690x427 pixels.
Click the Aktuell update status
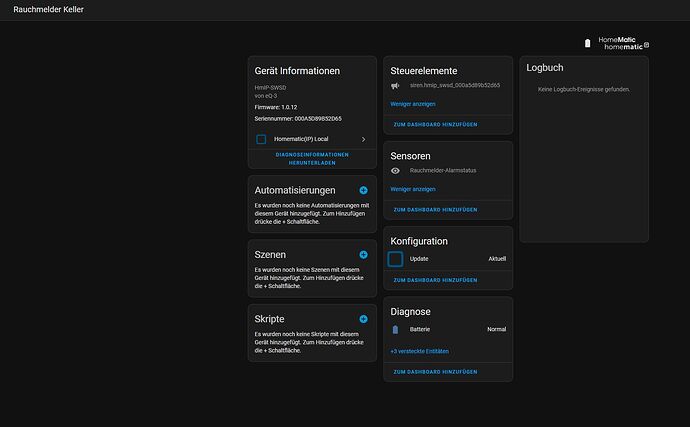pyautogui.click(x=497, y=259)
